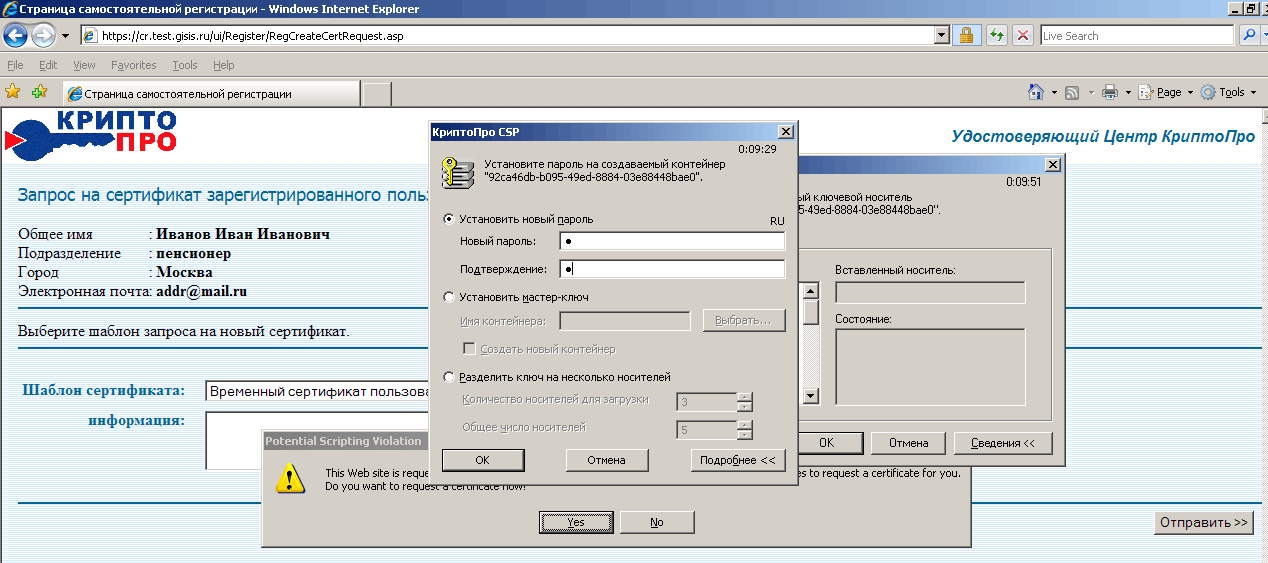Image resolution: width=1268 pixels, height=563 pixels.
Task: Click the 'Вставленный носитель' field
Action: pos(930,292)
